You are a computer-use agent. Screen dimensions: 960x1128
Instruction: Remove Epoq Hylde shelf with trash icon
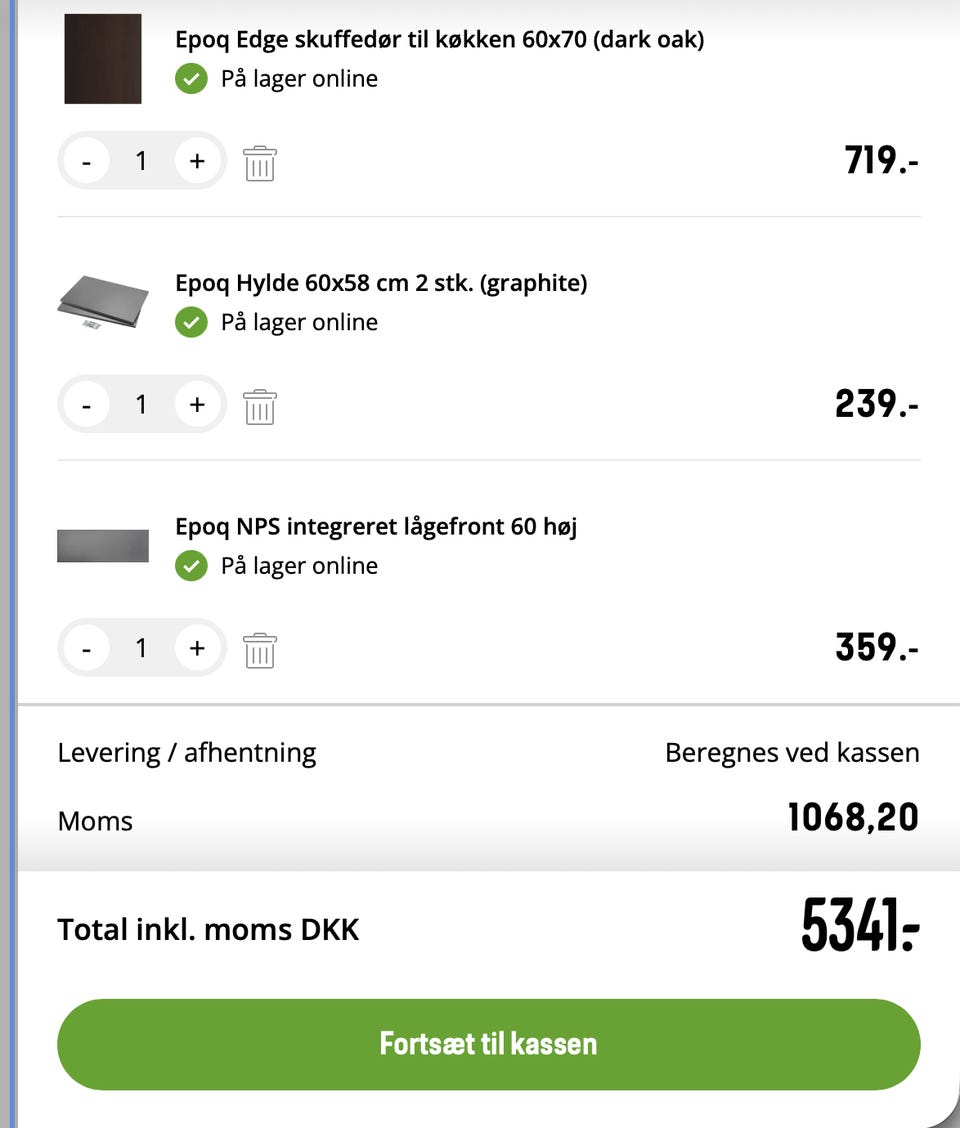point(259,406)
